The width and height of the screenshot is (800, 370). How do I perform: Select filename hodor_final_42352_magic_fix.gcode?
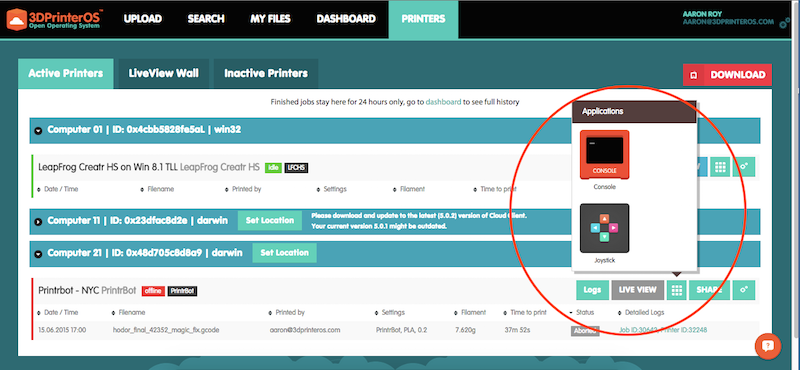pyautogui.click(x=166, y=330)
